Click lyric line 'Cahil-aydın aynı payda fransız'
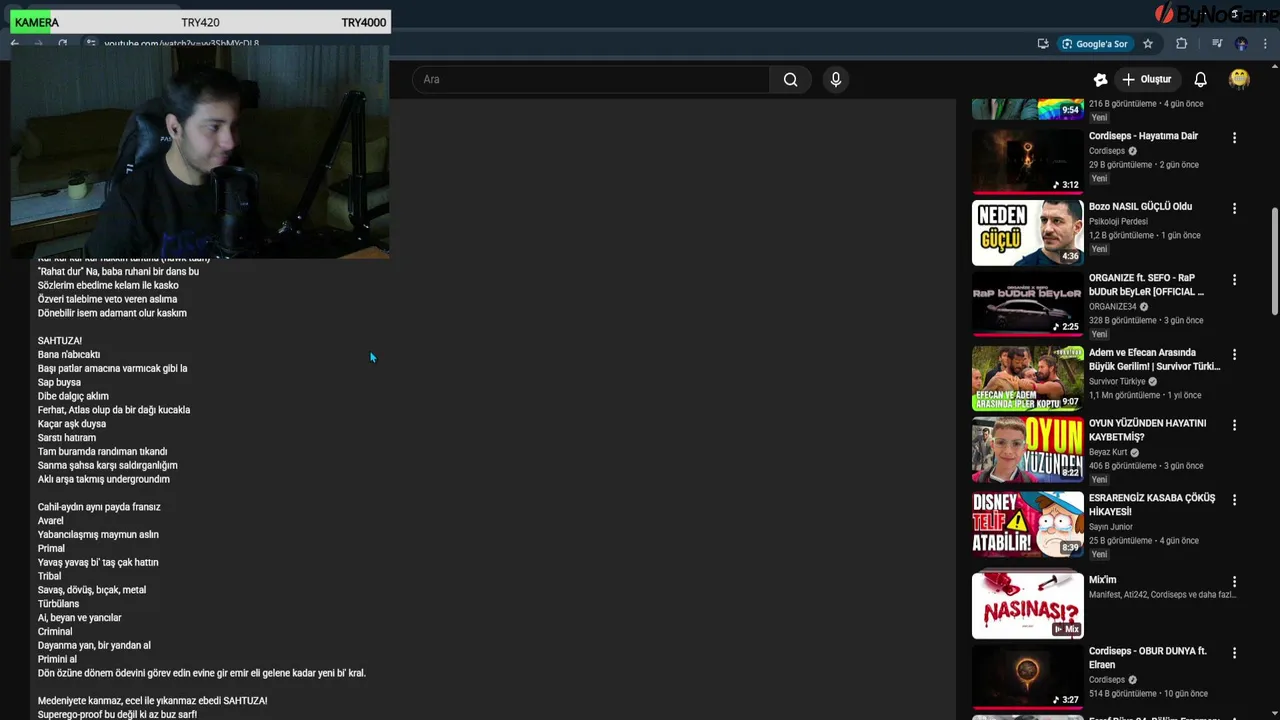Viewport: 1280px width, 720px height. click(99, 507)
